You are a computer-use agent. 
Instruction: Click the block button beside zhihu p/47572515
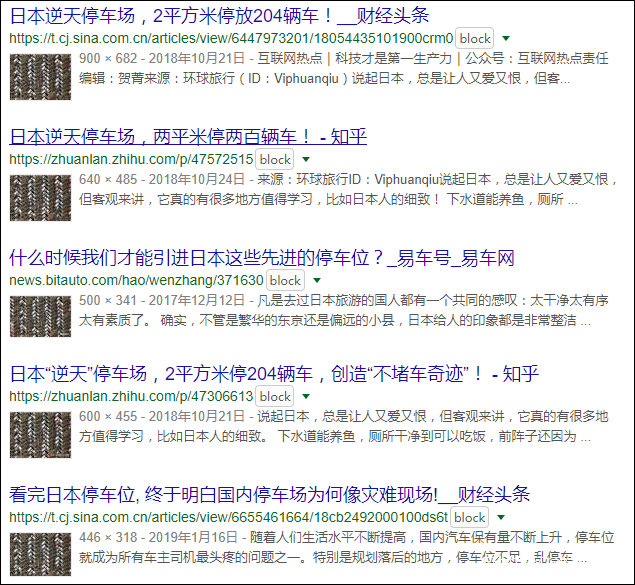(275, 160)
